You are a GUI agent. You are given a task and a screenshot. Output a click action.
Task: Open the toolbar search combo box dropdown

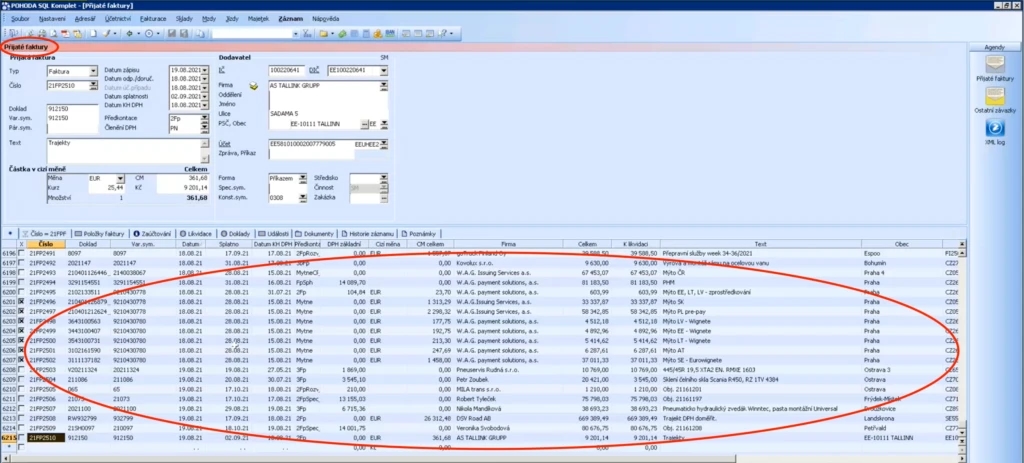pos(296,33)
